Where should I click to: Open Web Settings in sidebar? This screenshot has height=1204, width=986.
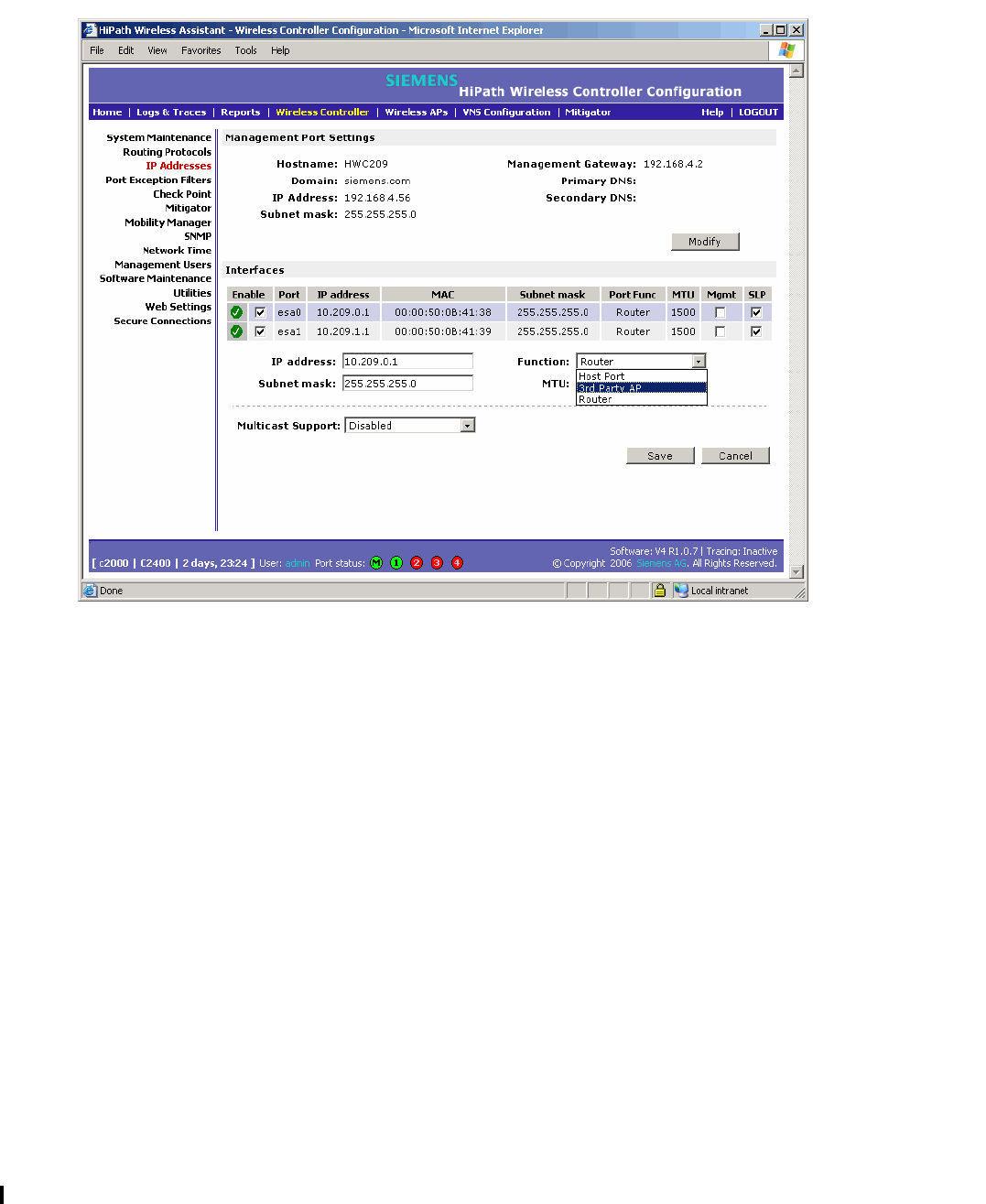(x=178, y=307)
